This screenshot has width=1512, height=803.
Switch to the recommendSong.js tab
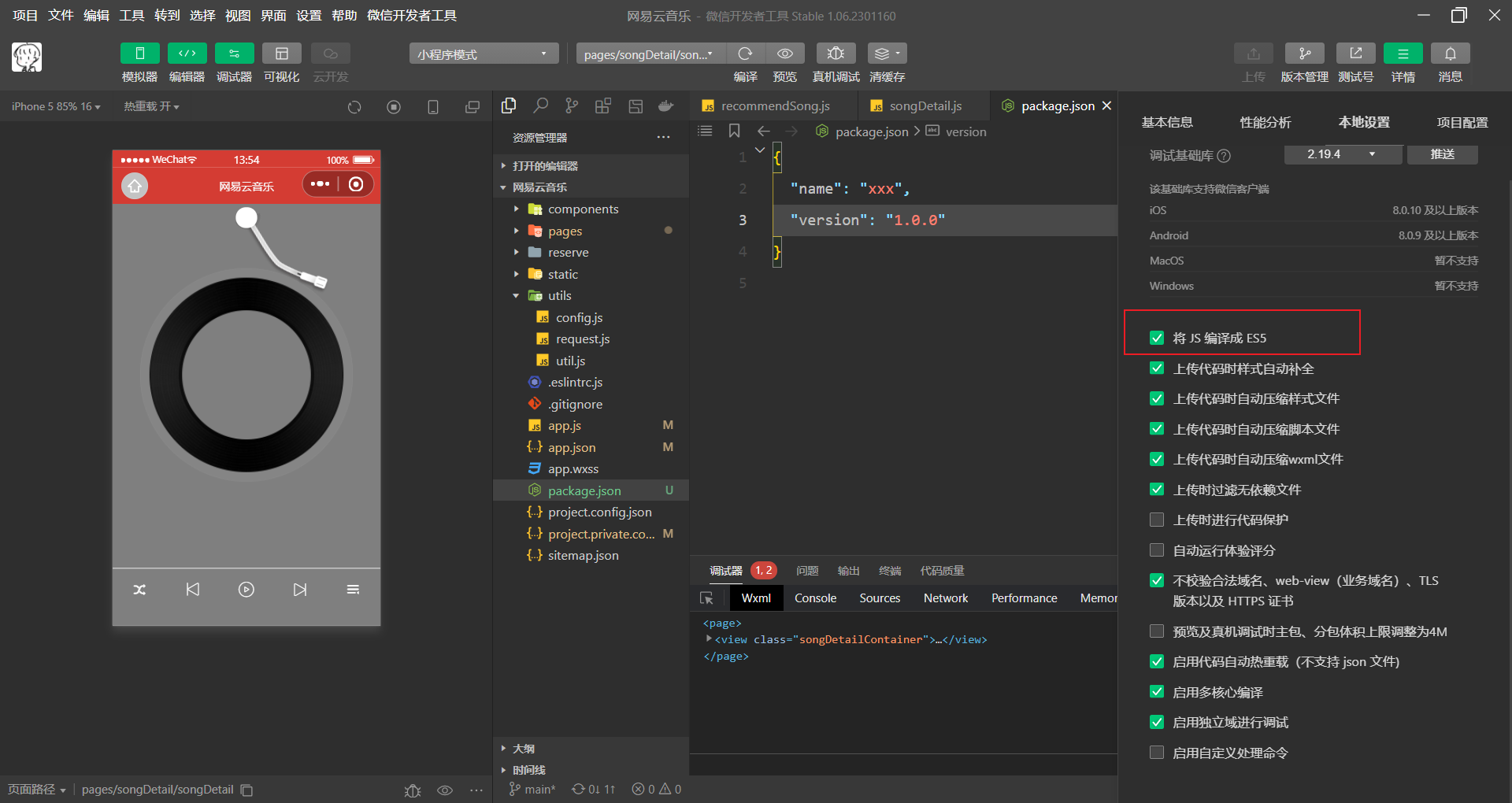tap(775, 106)
